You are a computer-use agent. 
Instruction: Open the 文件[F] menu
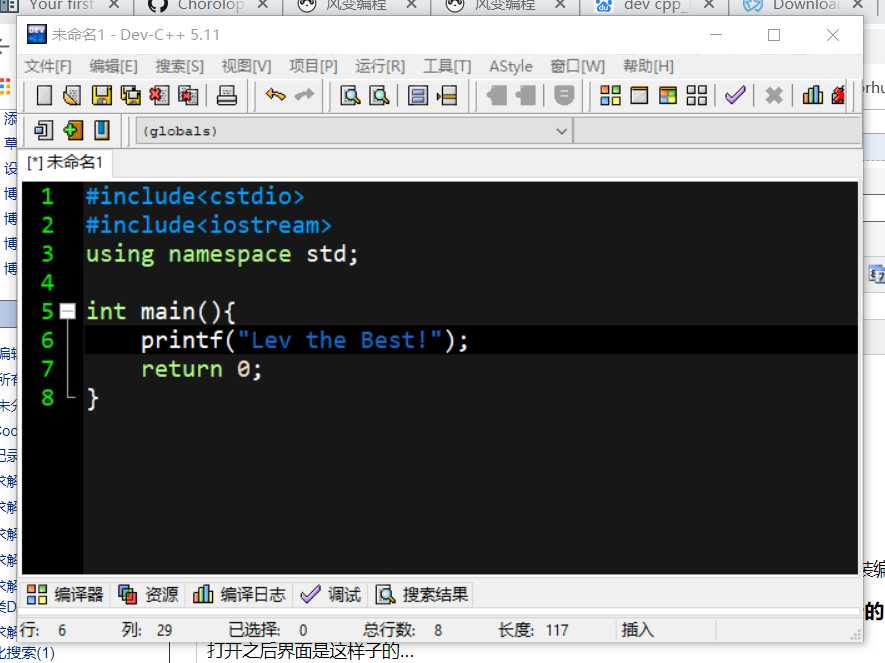(x=48, y=67)
